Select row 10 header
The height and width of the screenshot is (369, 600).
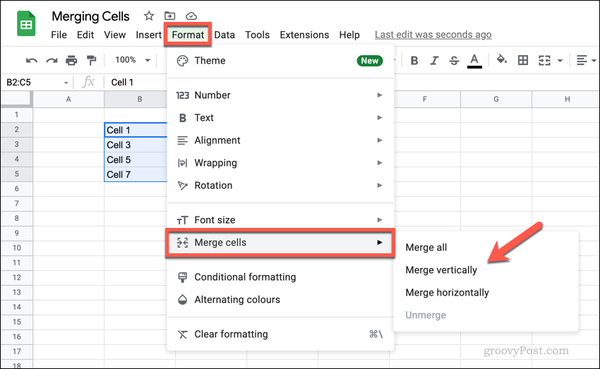(16, 248)
